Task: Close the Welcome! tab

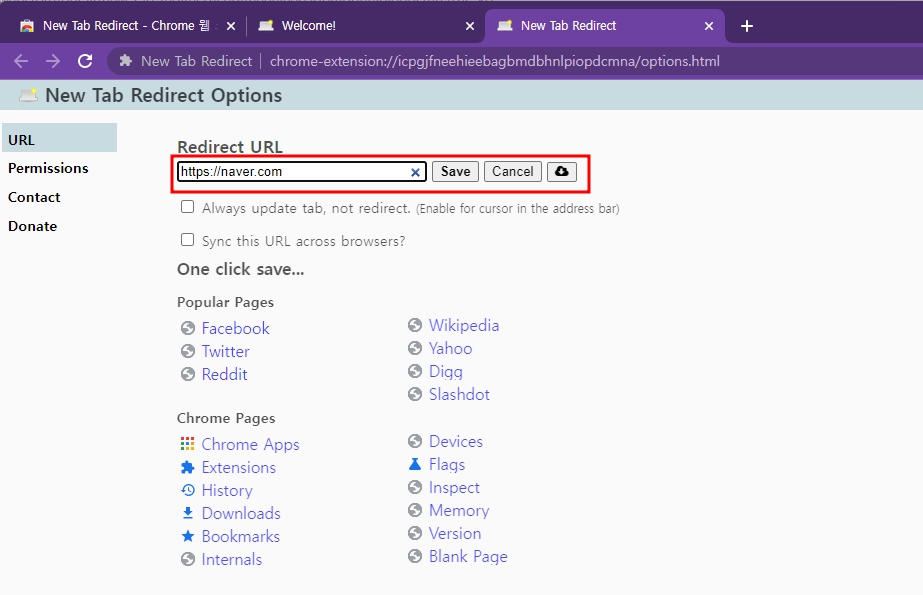Action: point(470,26)
